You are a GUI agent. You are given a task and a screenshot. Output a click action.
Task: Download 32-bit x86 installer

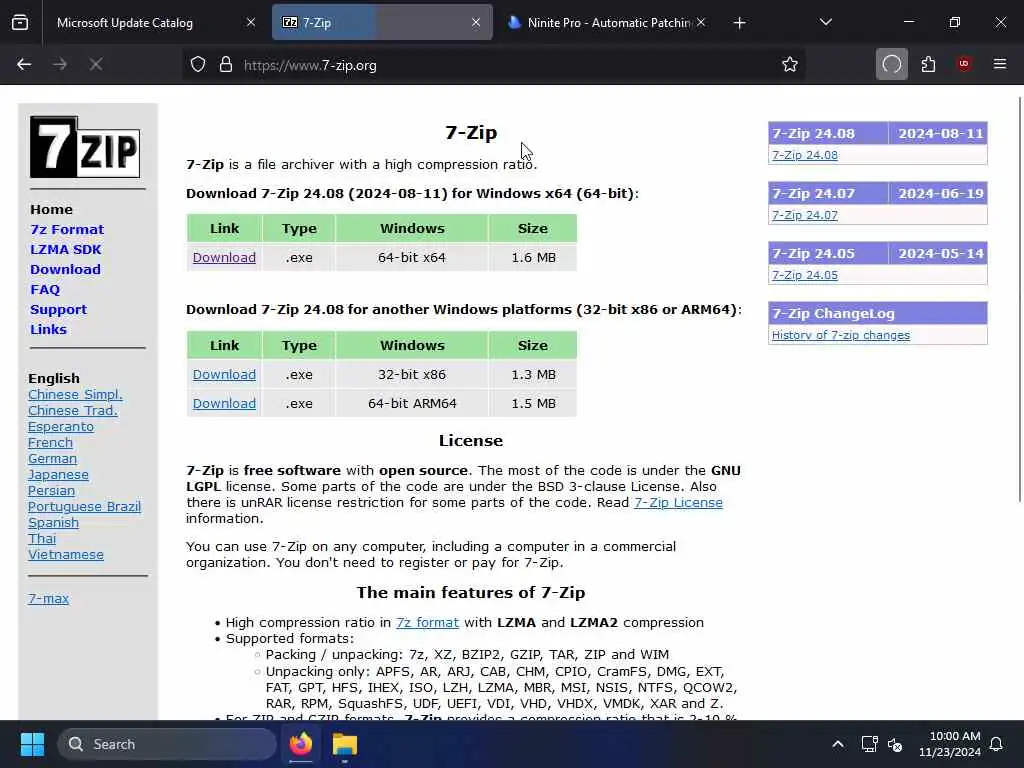point(224,374)
